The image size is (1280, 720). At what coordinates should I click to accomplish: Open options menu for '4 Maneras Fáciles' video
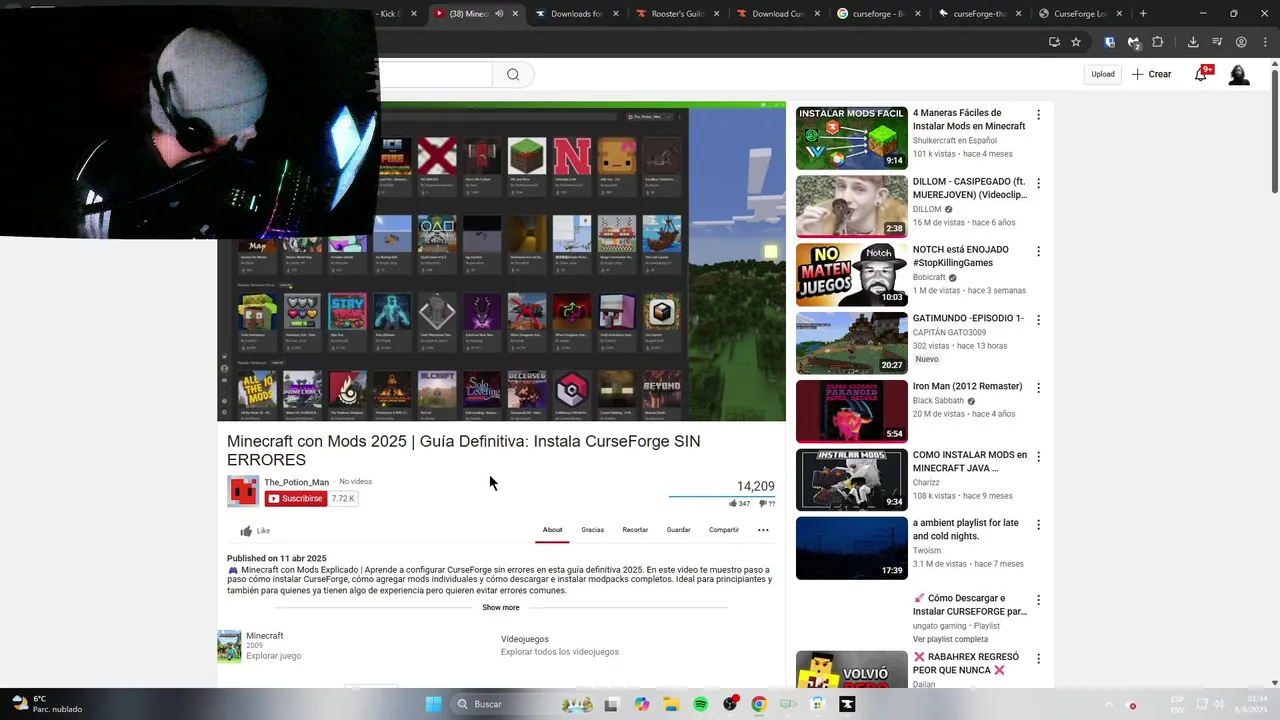[1038, 115]
